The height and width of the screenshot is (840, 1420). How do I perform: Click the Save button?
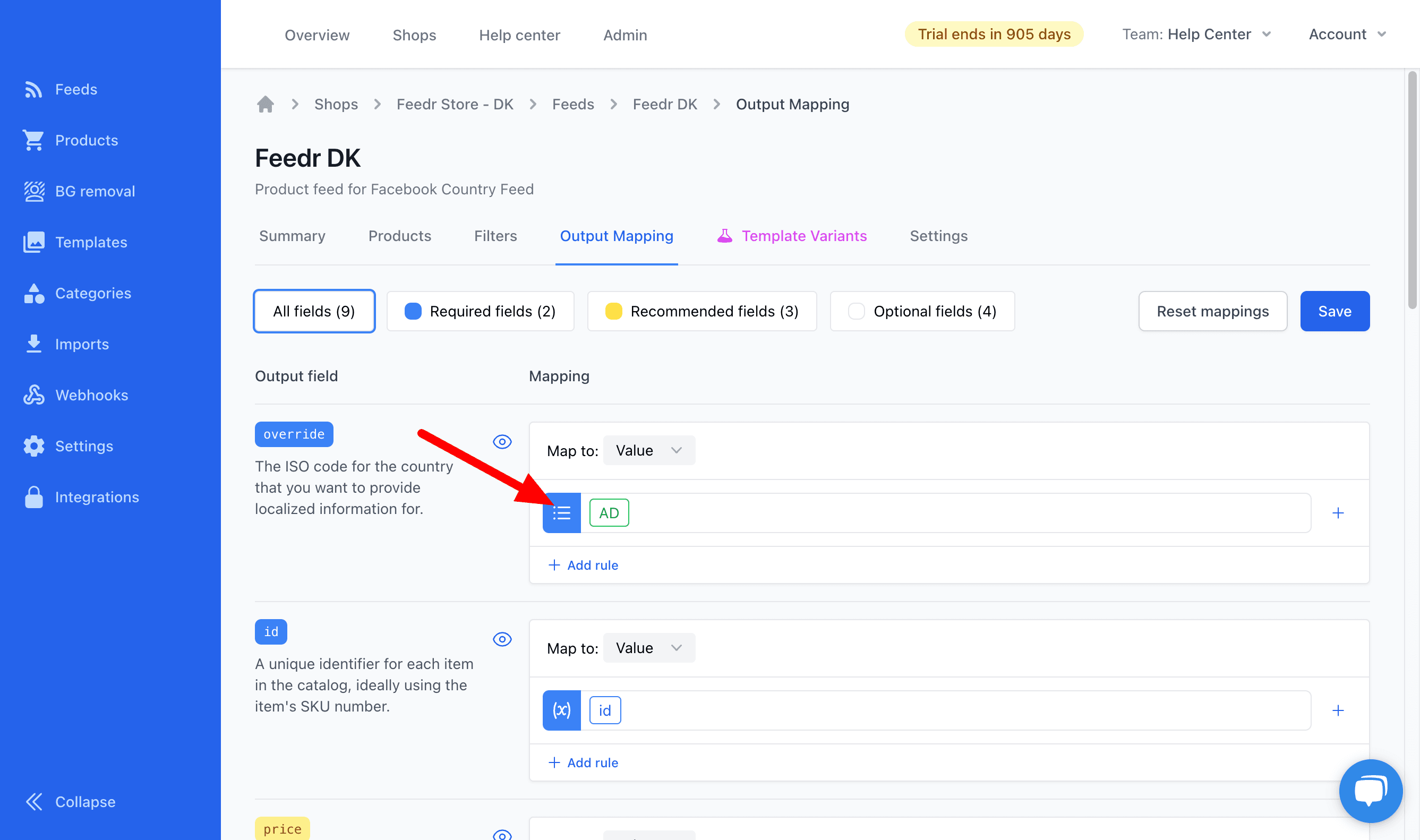[1334, 311]
